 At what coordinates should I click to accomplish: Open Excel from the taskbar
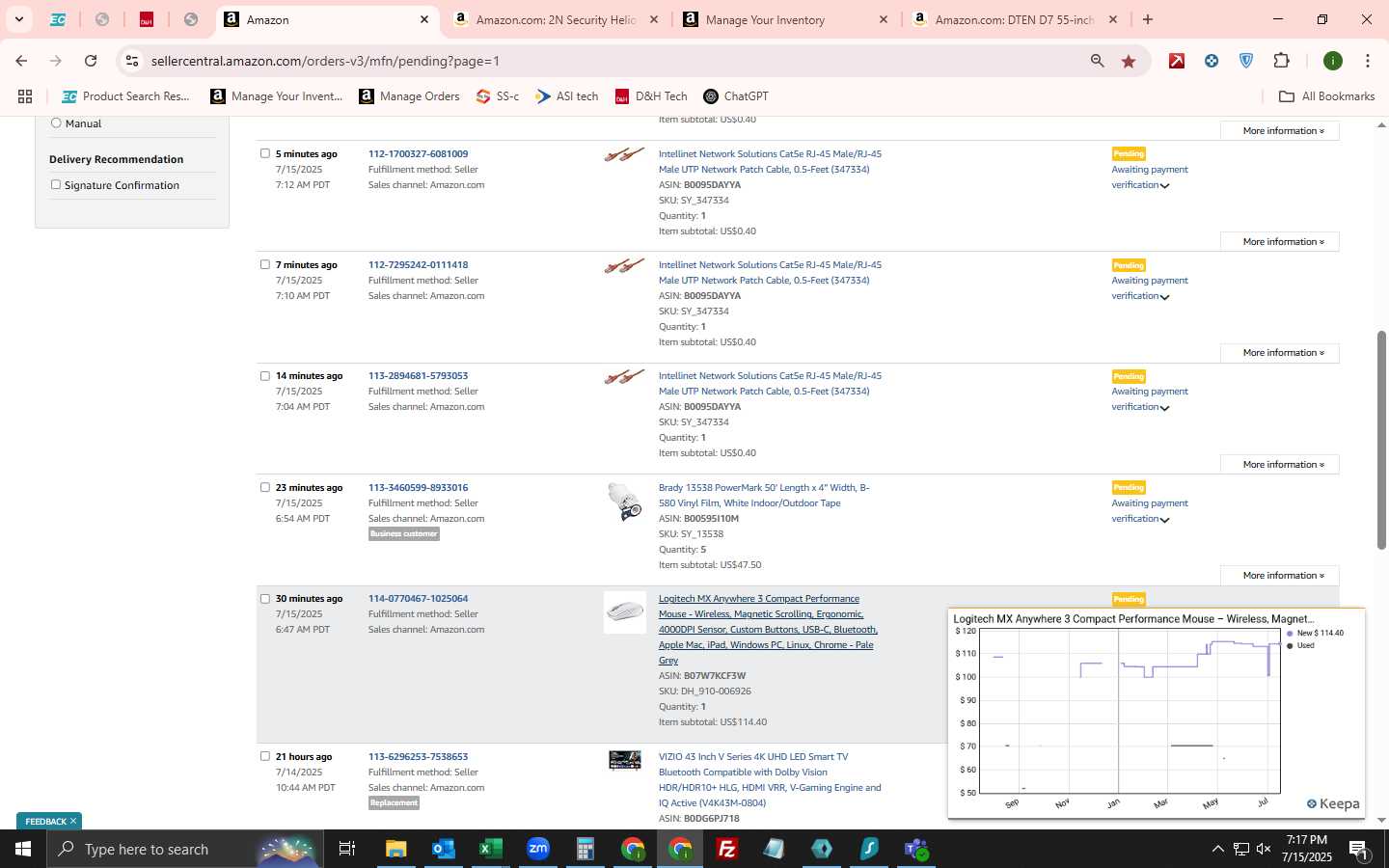(490, 849)
